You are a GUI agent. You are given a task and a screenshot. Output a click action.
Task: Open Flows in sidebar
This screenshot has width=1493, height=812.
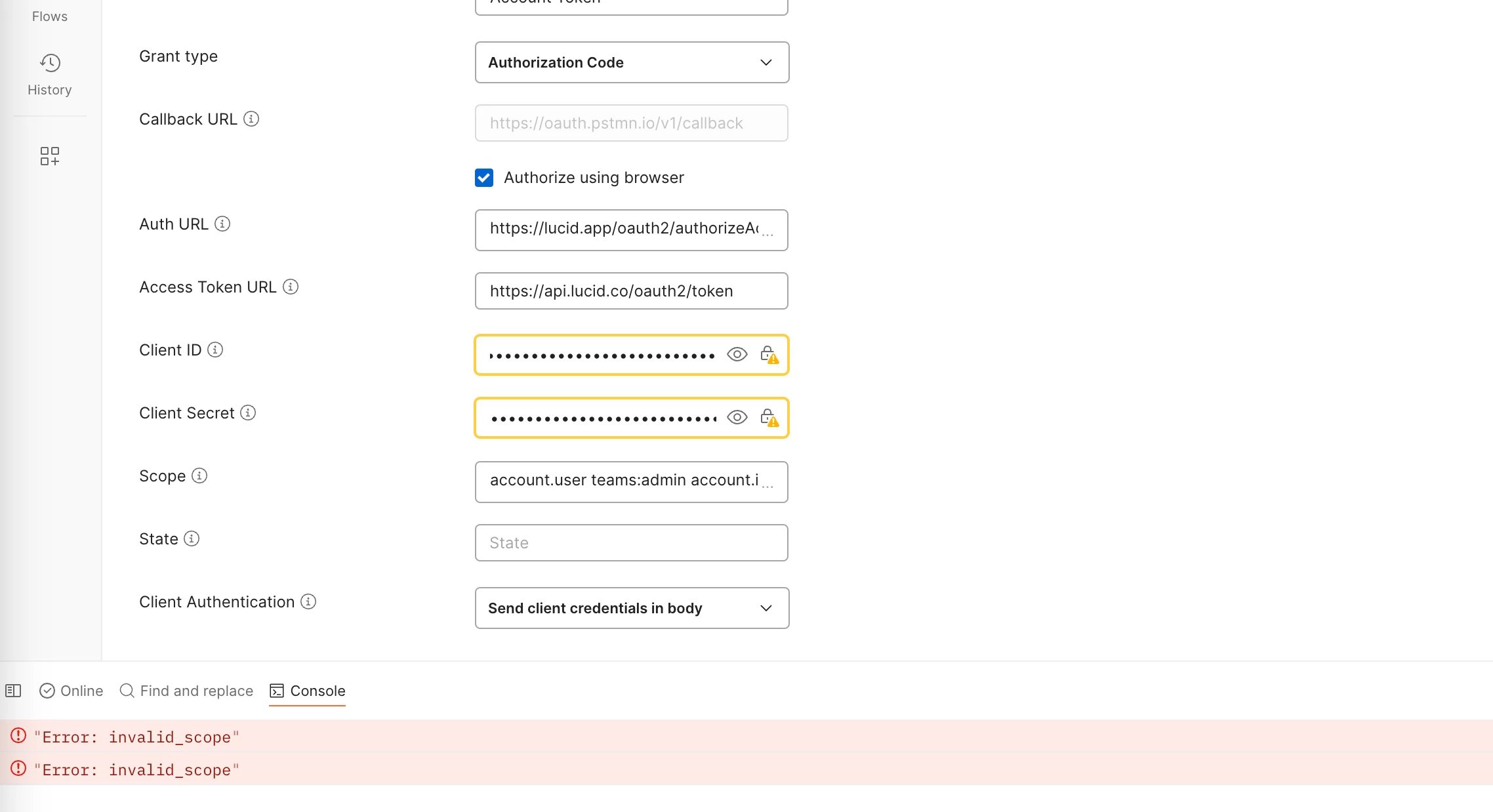[x=50, y=16]
